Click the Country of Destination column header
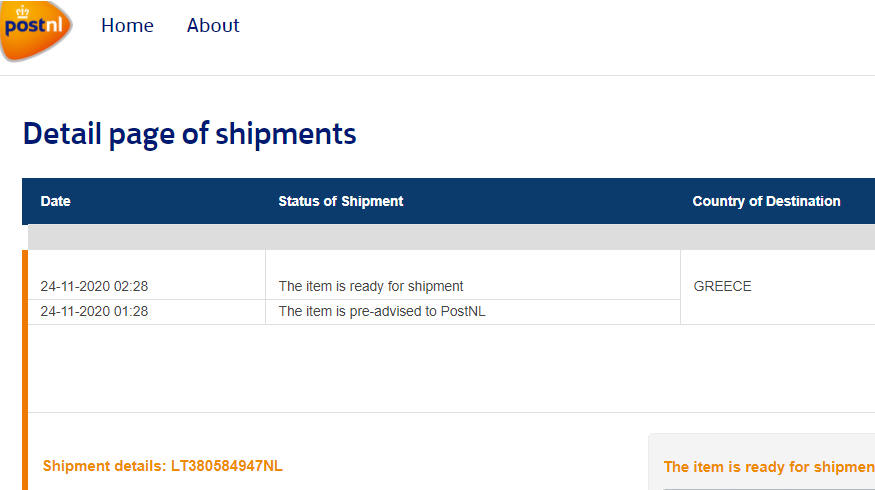The height and width of the screenshot is (490, 875). 766,201
